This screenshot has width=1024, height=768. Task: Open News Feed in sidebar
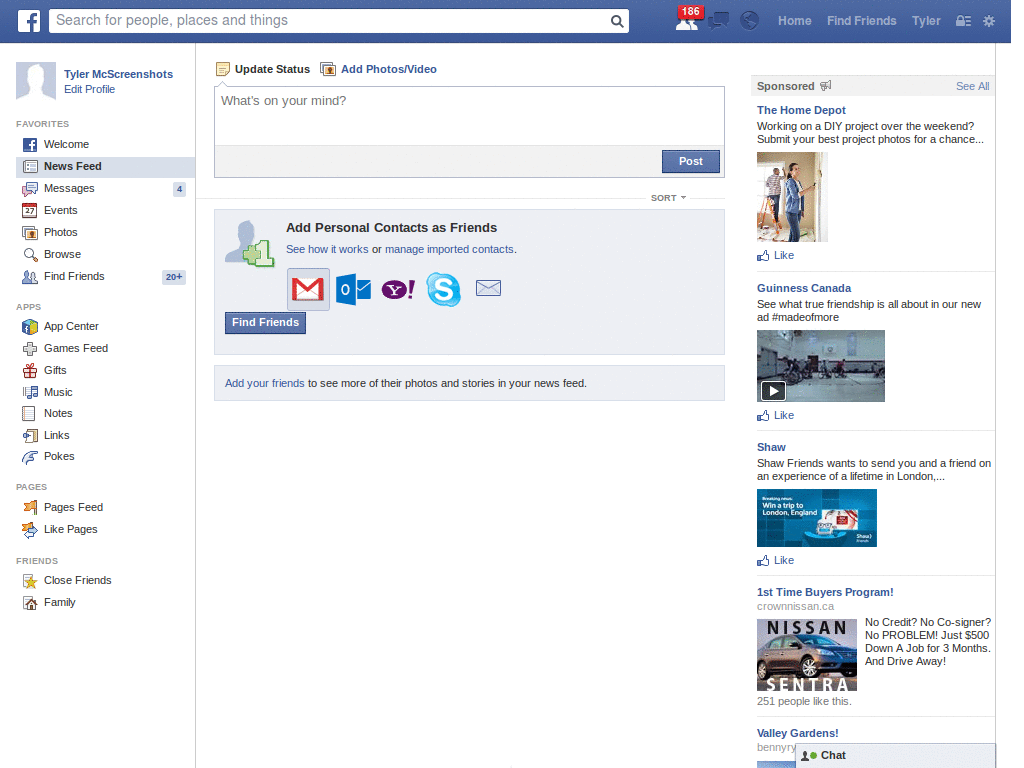click(105, 167)
